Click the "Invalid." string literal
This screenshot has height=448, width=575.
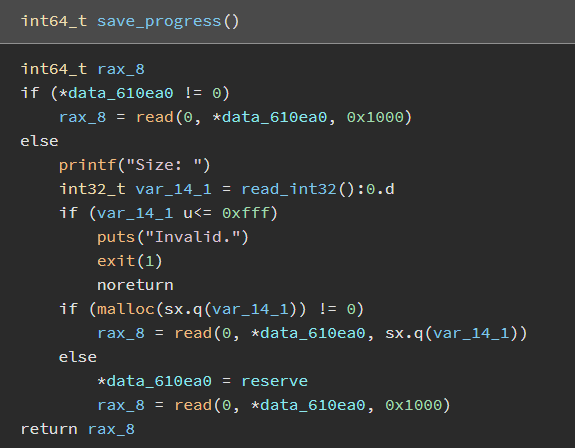[x=193, y=237]
